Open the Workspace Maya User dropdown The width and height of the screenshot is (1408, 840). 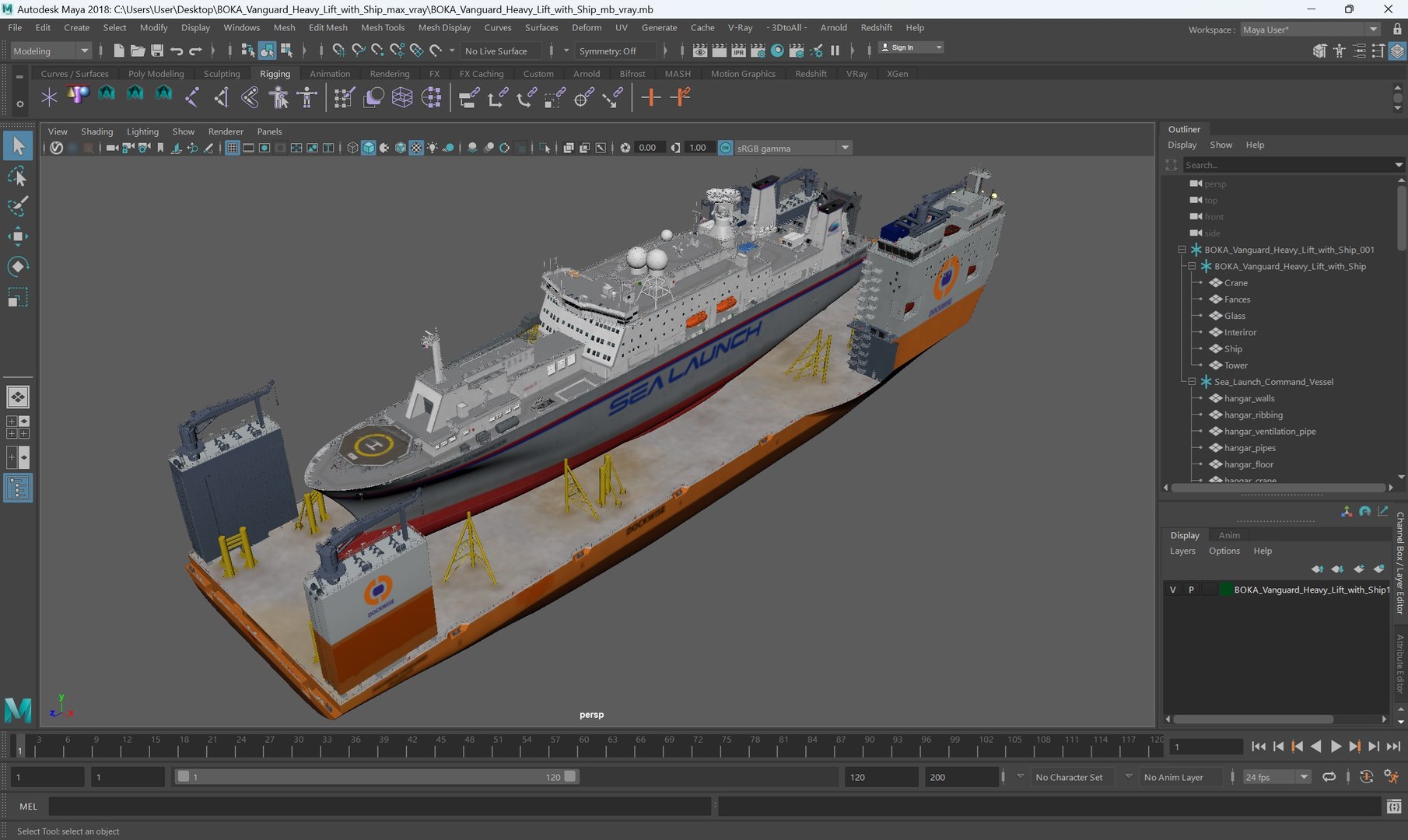(x=1310, y=30)
